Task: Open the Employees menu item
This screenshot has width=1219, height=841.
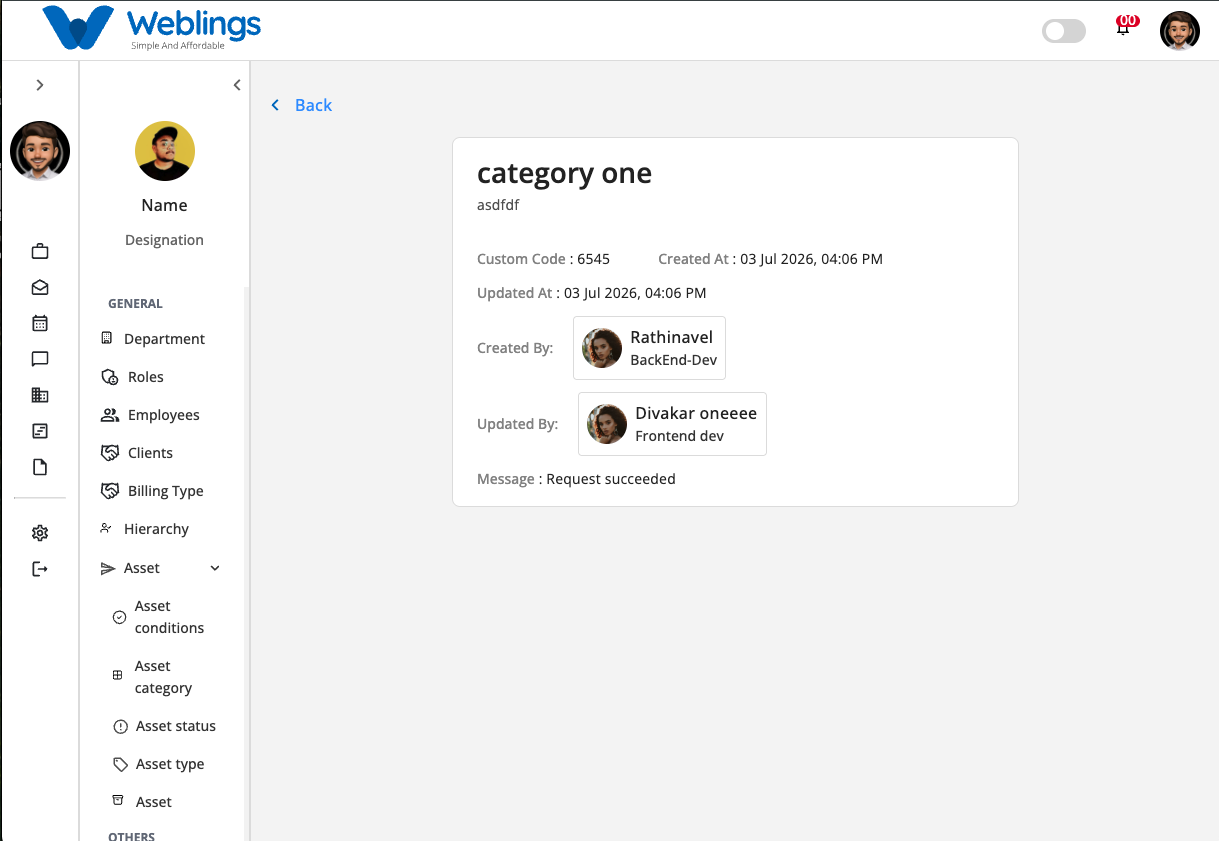Action: pyautogui.click(x=164, y=415)
